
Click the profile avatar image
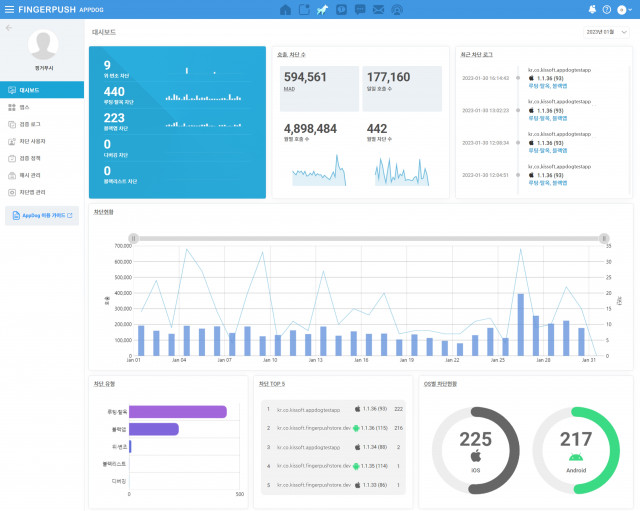point(42,45)
